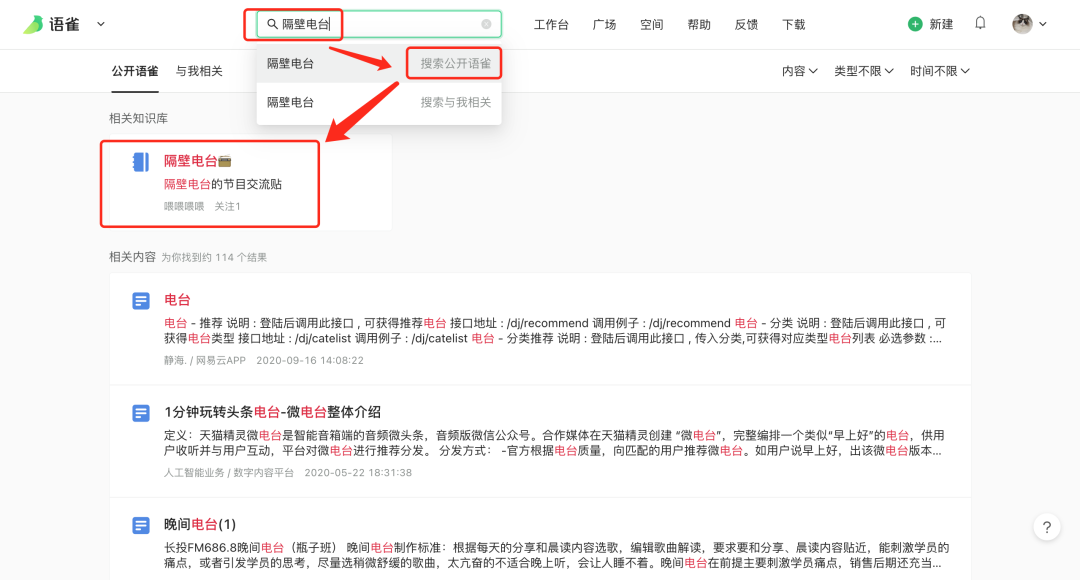Click the 相关知识库 section heading
This screenshot has width=1080, height=580.
(x=138, y=118)
